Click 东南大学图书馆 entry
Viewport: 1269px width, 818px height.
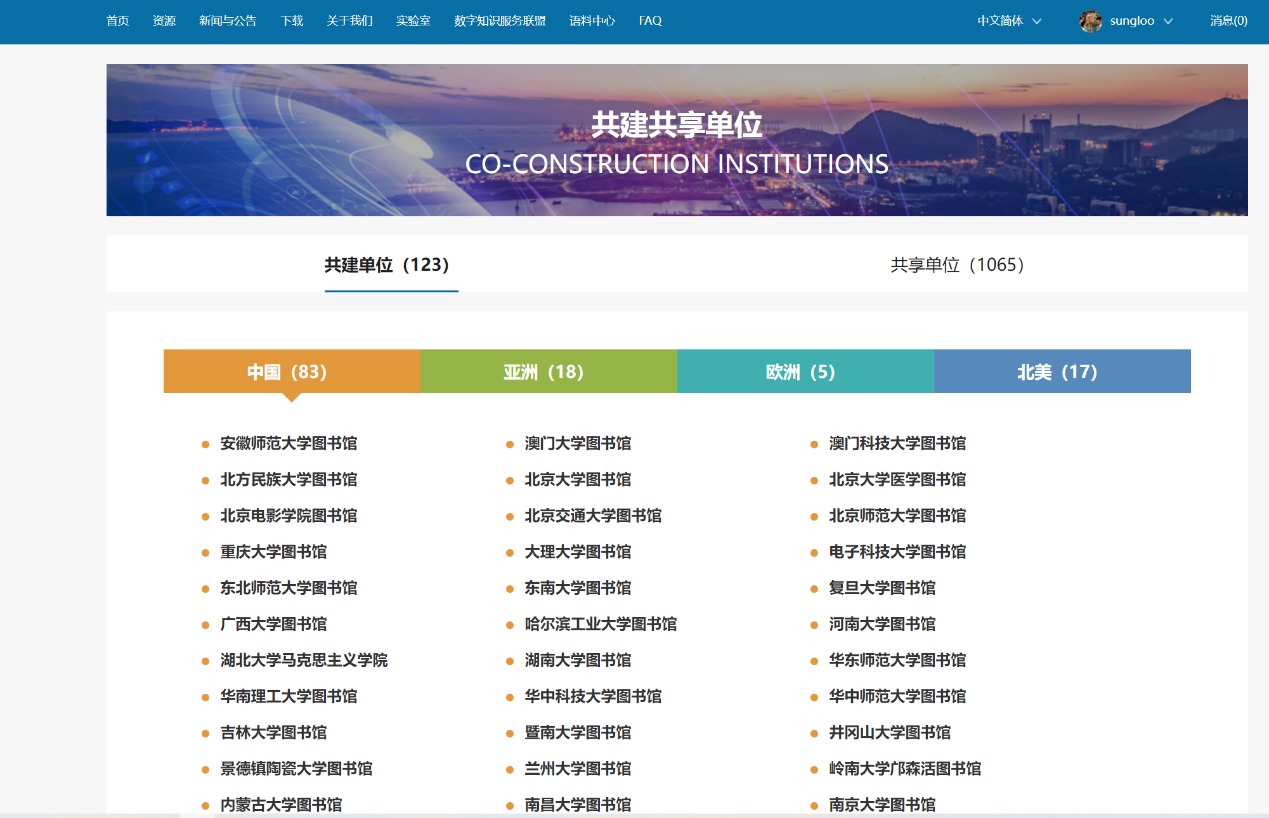[578, 587]
